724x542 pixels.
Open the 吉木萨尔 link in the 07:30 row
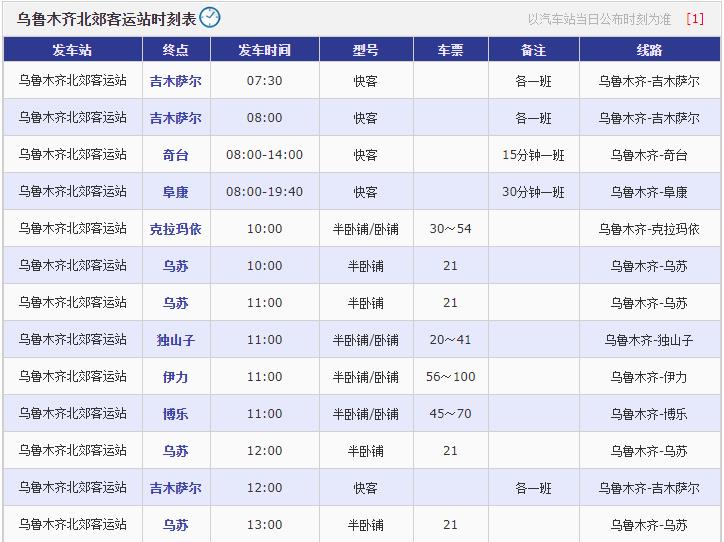pos(175,81)
